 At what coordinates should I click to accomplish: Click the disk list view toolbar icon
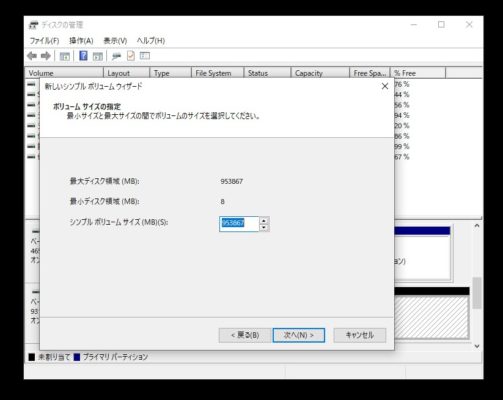click(145, 56)
